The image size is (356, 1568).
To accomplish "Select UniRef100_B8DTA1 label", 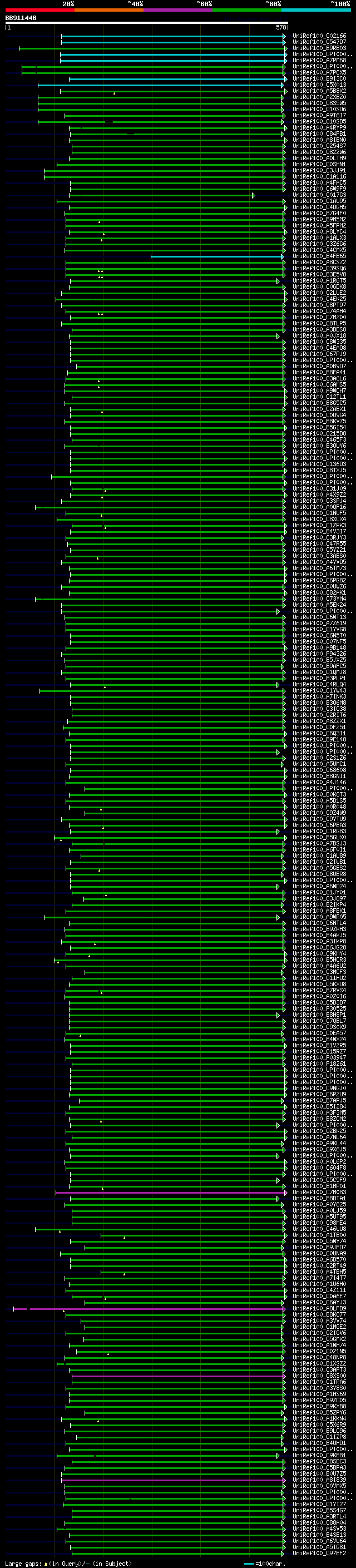I will click(319, 1198).
